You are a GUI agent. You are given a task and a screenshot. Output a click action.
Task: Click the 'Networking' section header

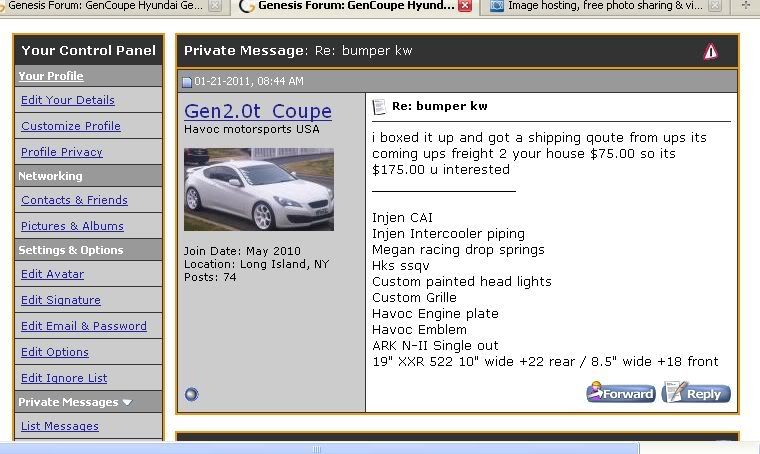pos(50,176)
